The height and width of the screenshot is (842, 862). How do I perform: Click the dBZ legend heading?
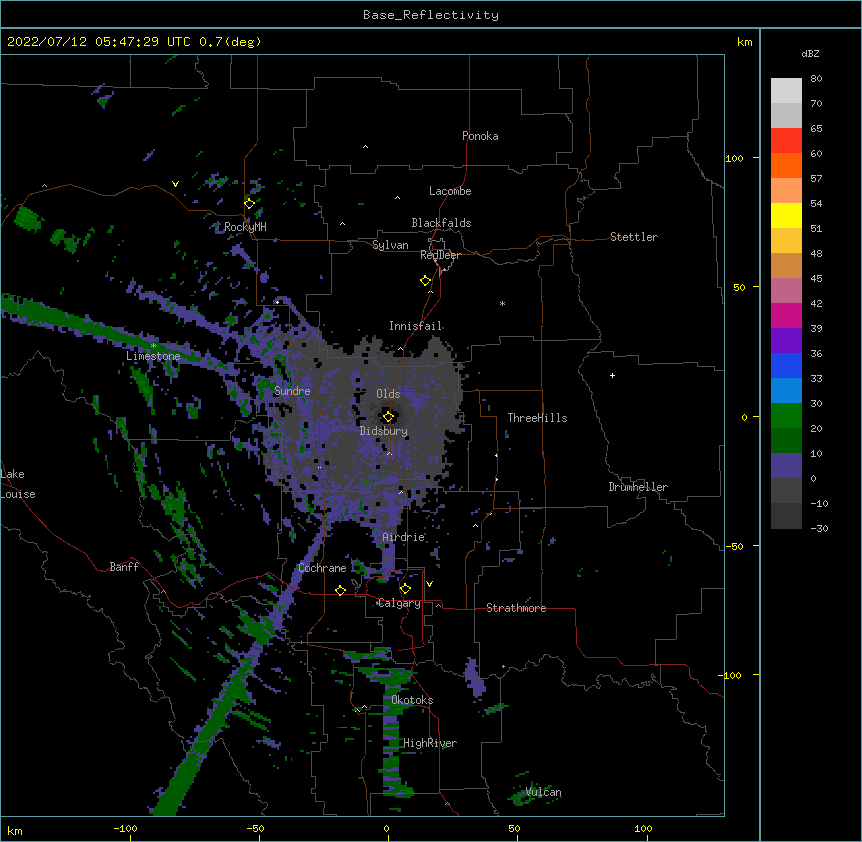pos(810,54)
